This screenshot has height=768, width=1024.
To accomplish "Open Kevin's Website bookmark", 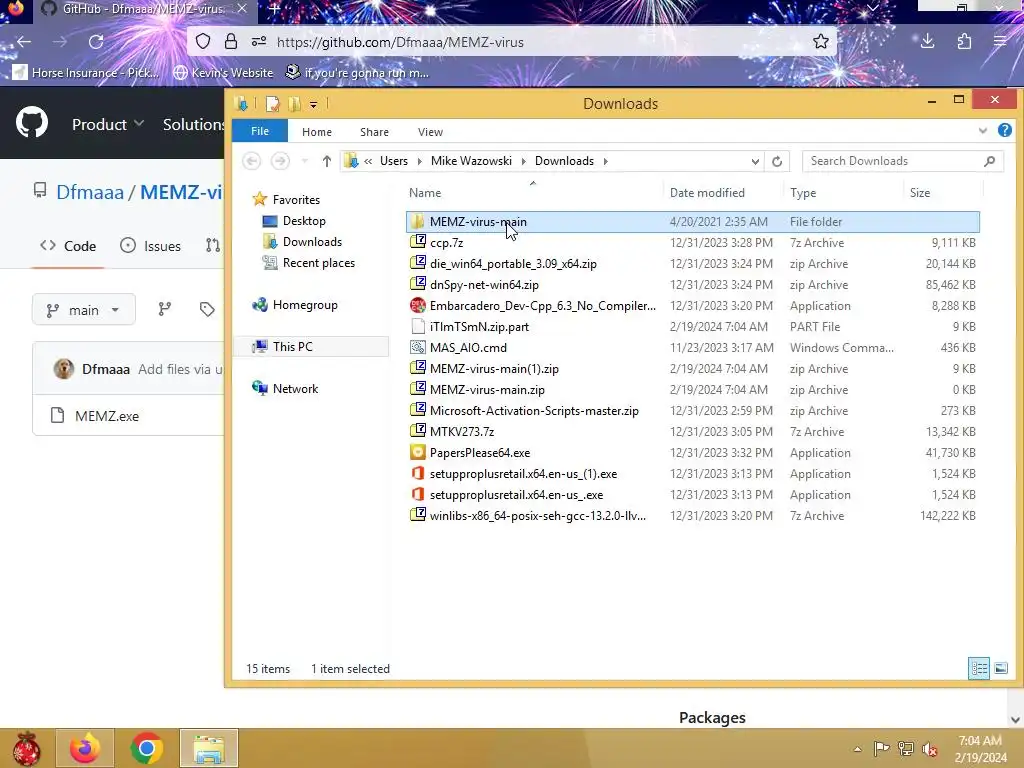I will (x=223, y=72).
